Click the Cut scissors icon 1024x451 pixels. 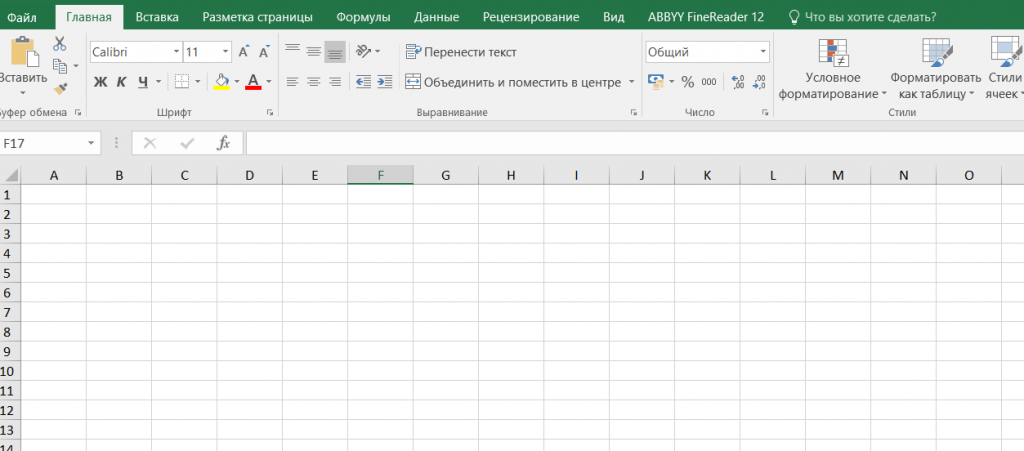pos(60,44)
